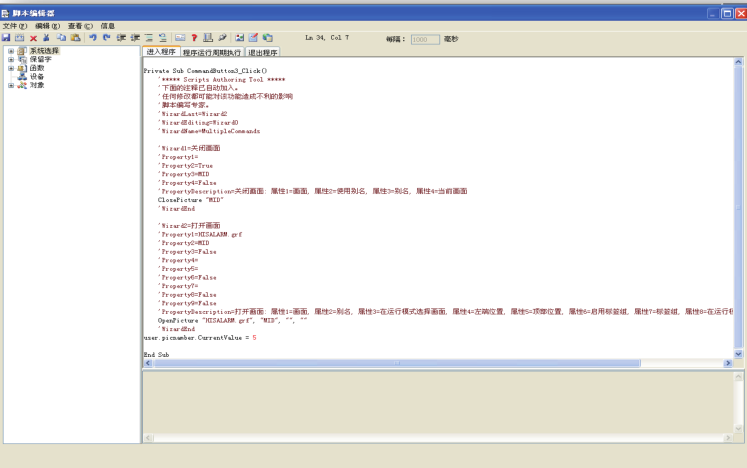Click the stacked-lines comment block icon

coord(149,38)
